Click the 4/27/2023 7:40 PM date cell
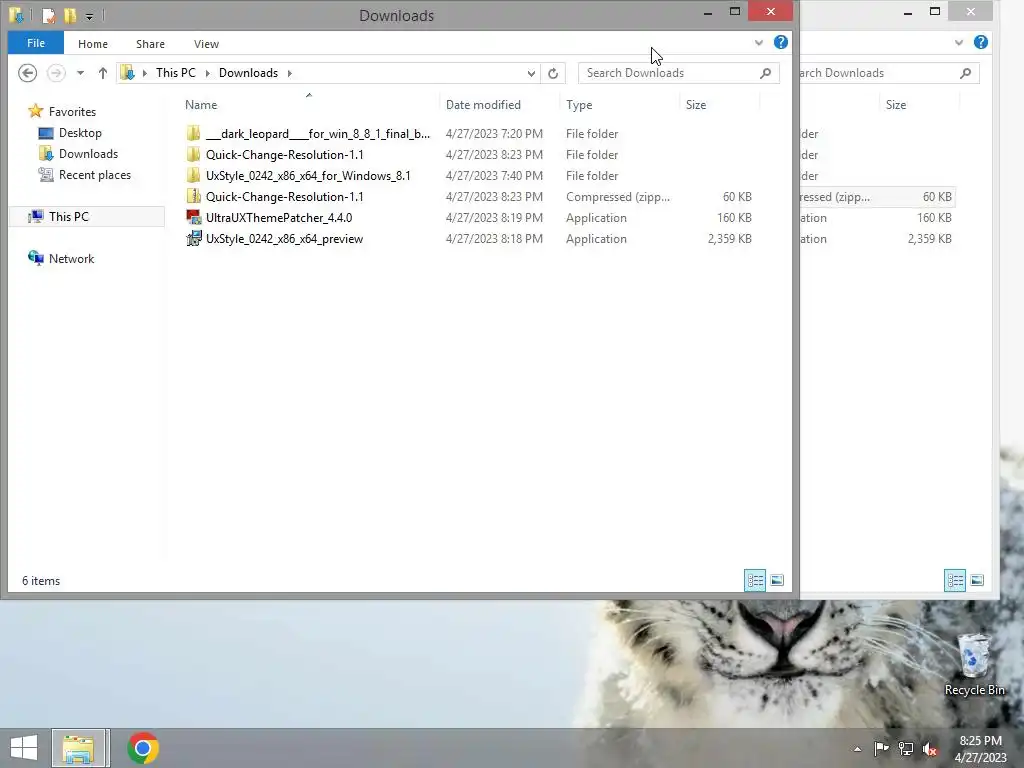Viewport: 1024px width, 768px height. pyautogui.click(x=494, y=176)
